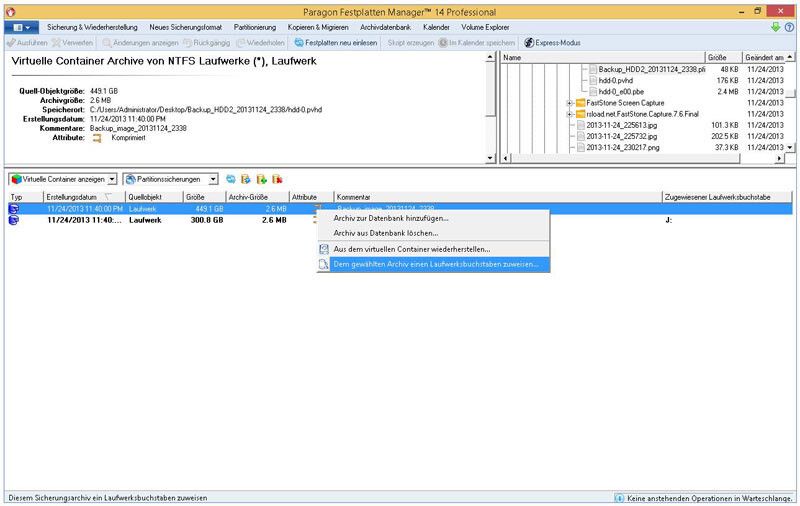Expand the rsload.net.FastStone.Capture.7.6.Final folder

569,114
